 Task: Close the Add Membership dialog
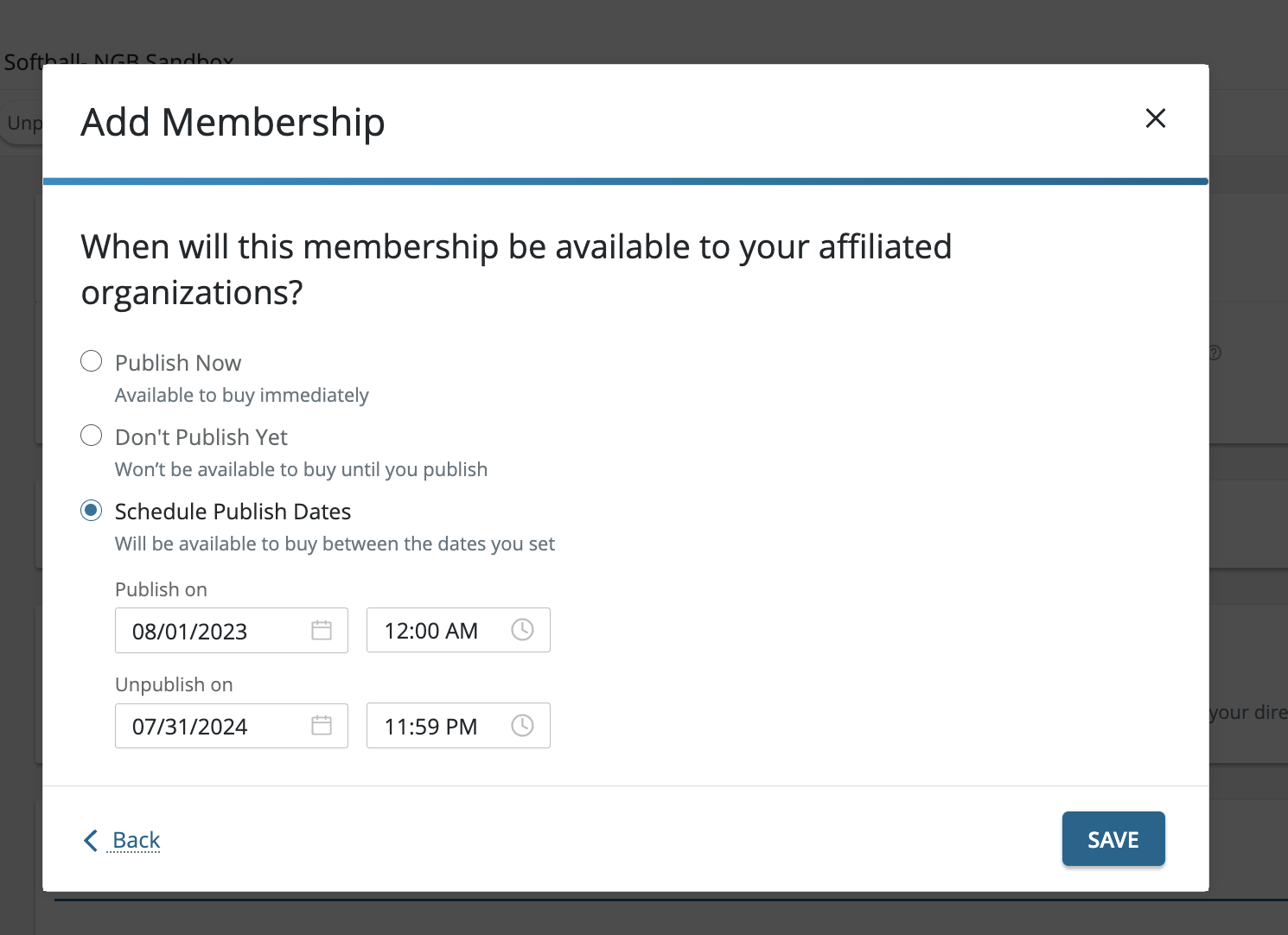pos(1155,118)
